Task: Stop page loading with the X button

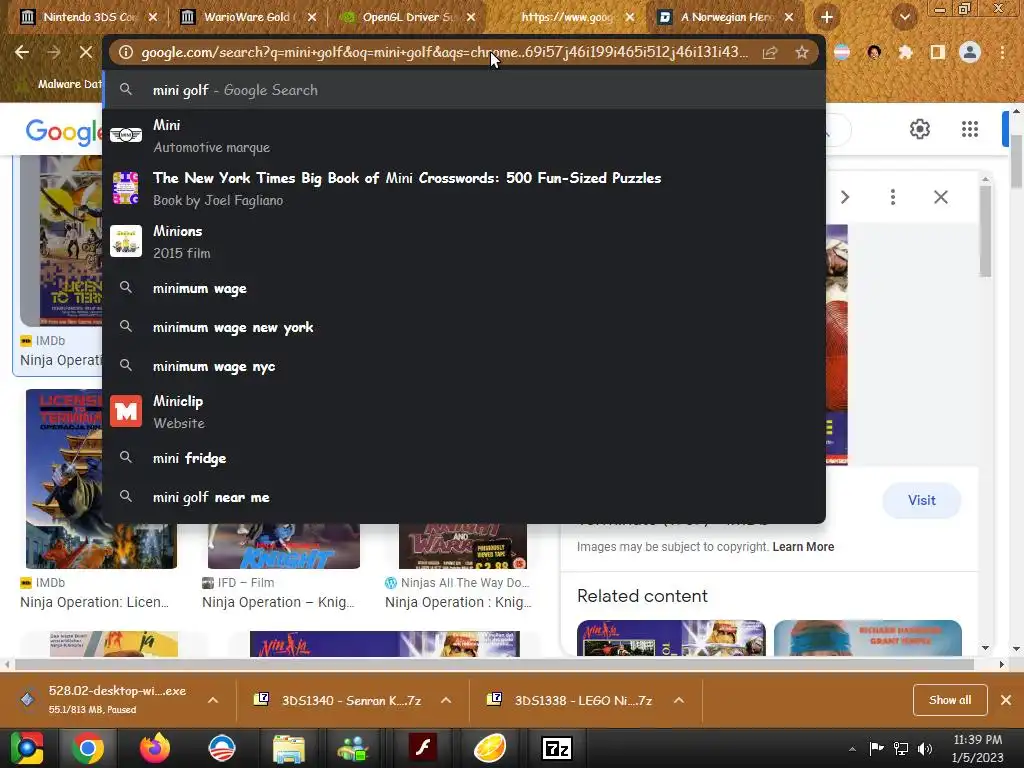Action: [x=86, y=52]
